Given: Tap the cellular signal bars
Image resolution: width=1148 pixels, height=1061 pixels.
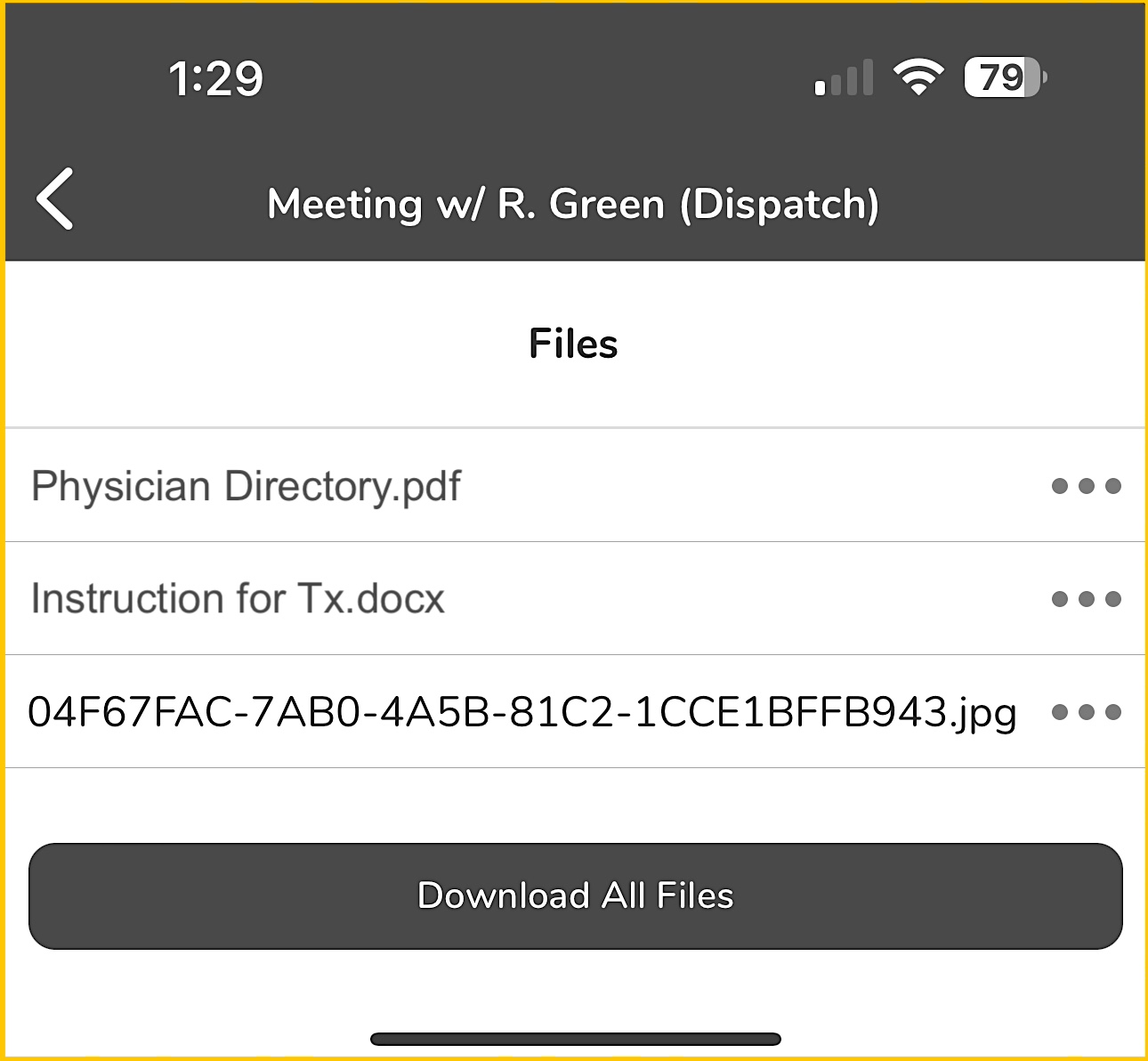Looking at the screenshot, I should tap(844, 78).
